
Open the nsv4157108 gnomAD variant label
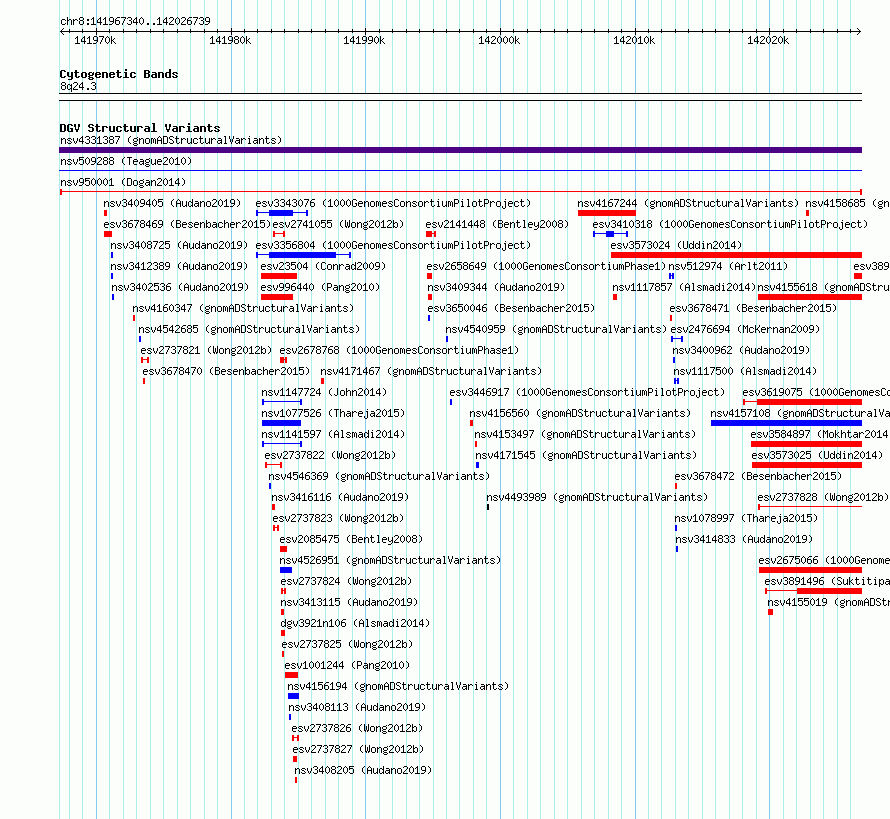point(800,413)
